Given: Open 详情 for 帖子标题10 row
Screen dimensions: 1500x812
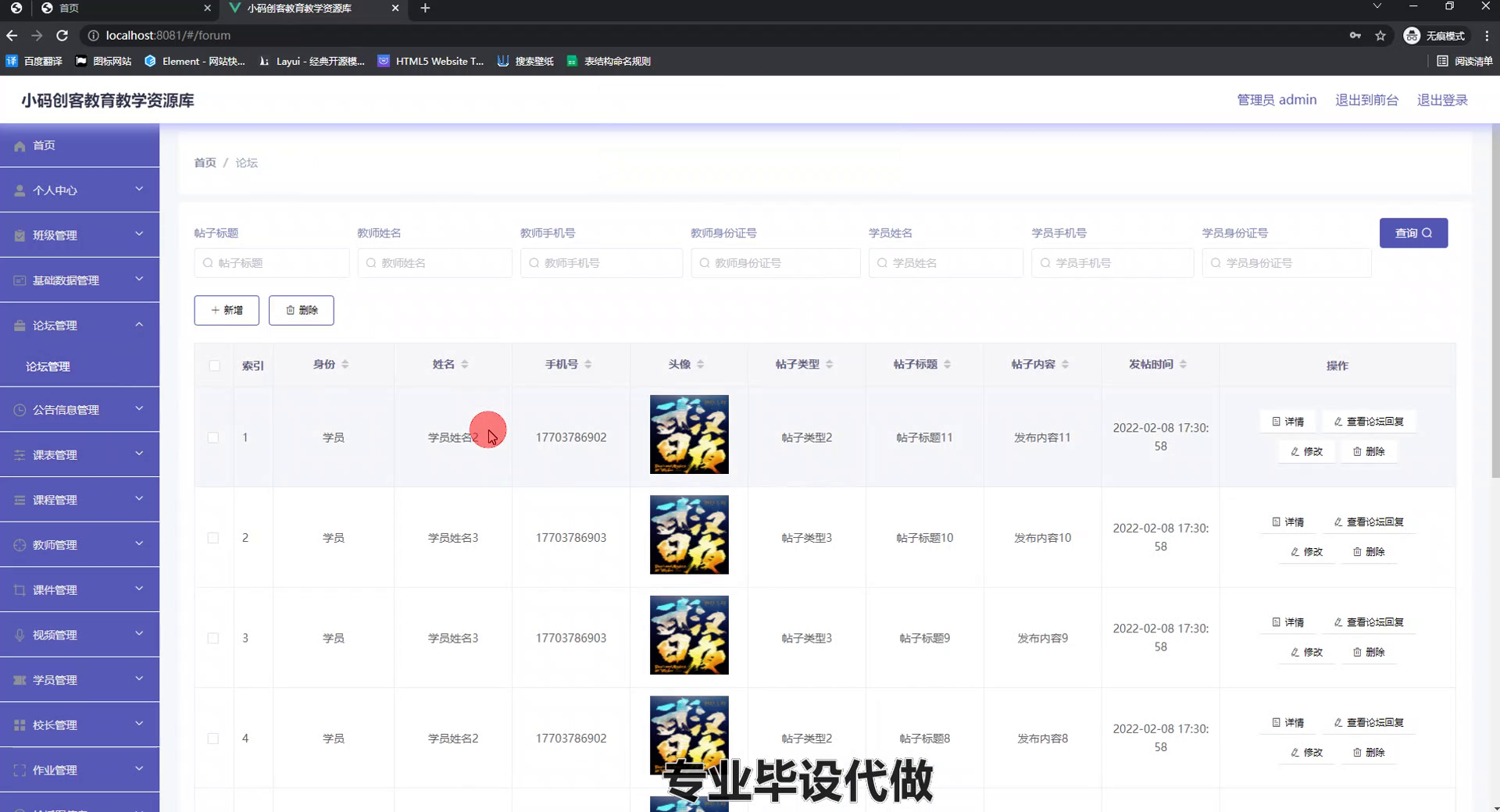Looking at the screenshot, I should [x=1287, y=522].
